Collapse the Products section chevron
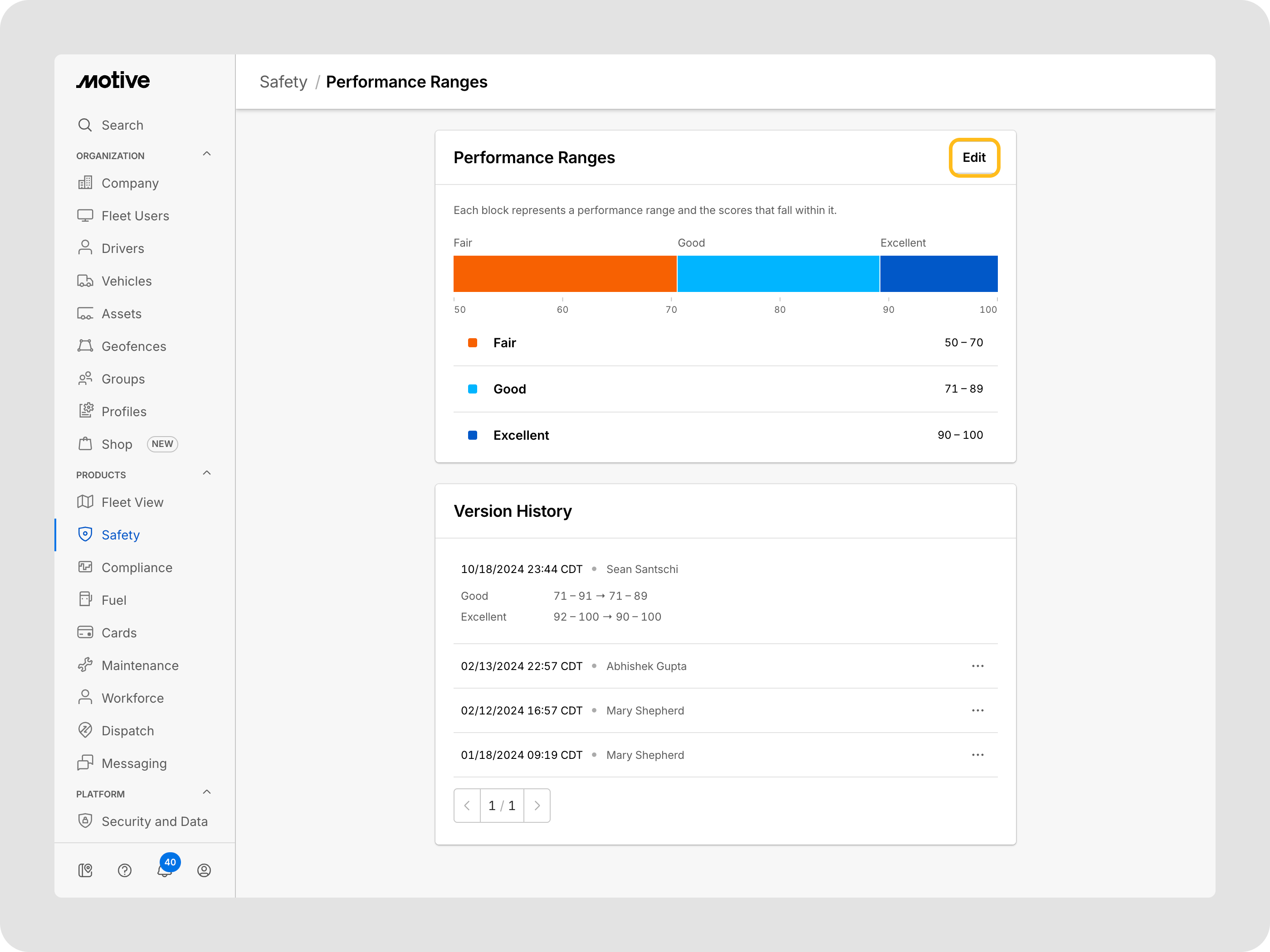This screenshot has height=952, width=1270. 207,473
